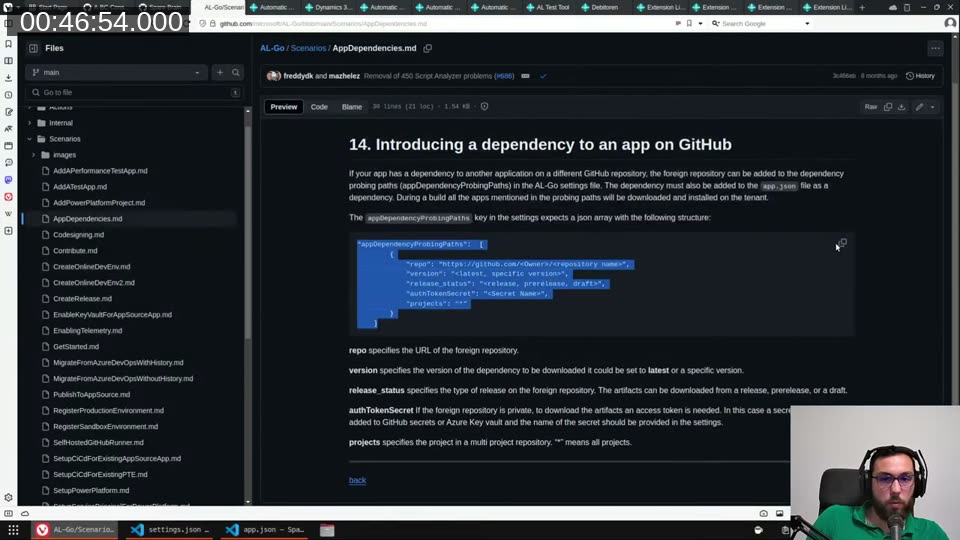The image size is (960, 540).
Task: Expand the images folder
Action: coord(34,155)
